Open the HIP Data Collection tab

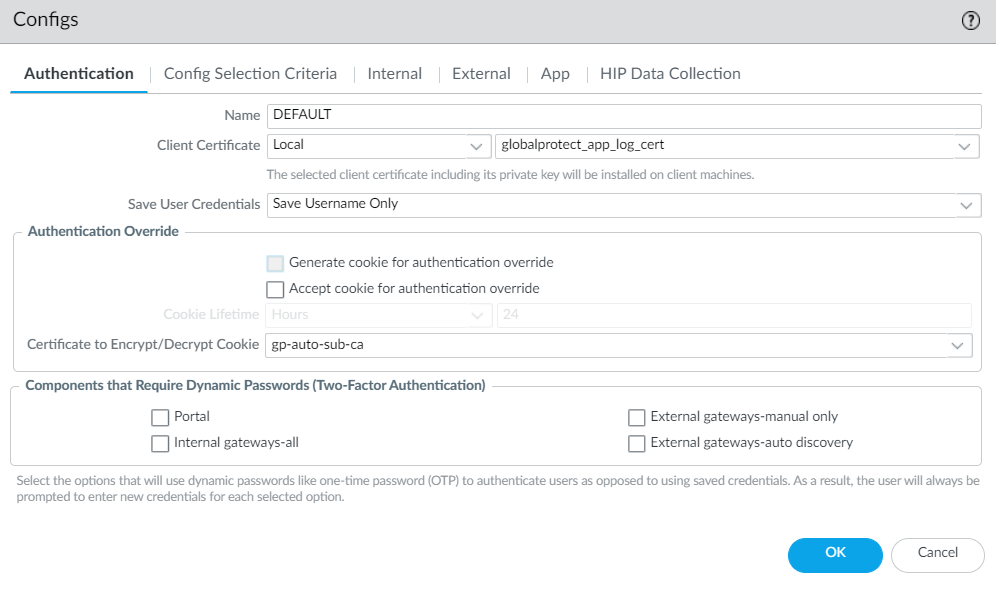coord(670,74)
